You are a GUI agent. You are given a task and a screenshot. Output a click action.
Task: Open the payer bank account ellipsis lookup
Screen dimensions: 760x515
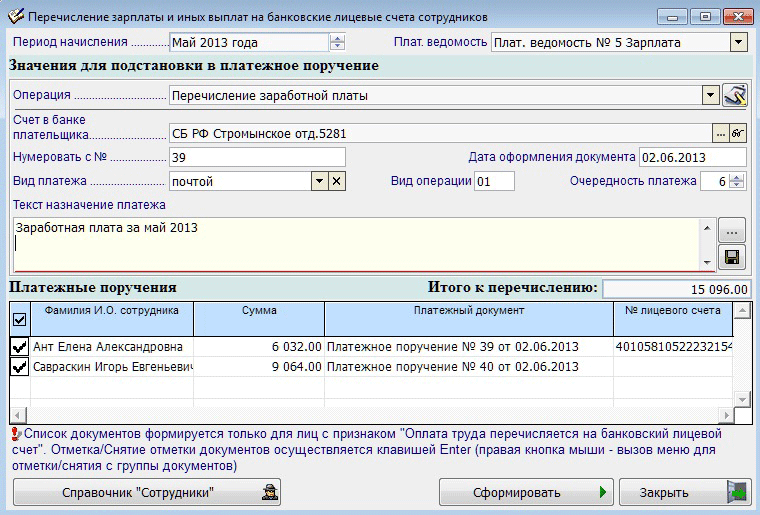[721, 133]
